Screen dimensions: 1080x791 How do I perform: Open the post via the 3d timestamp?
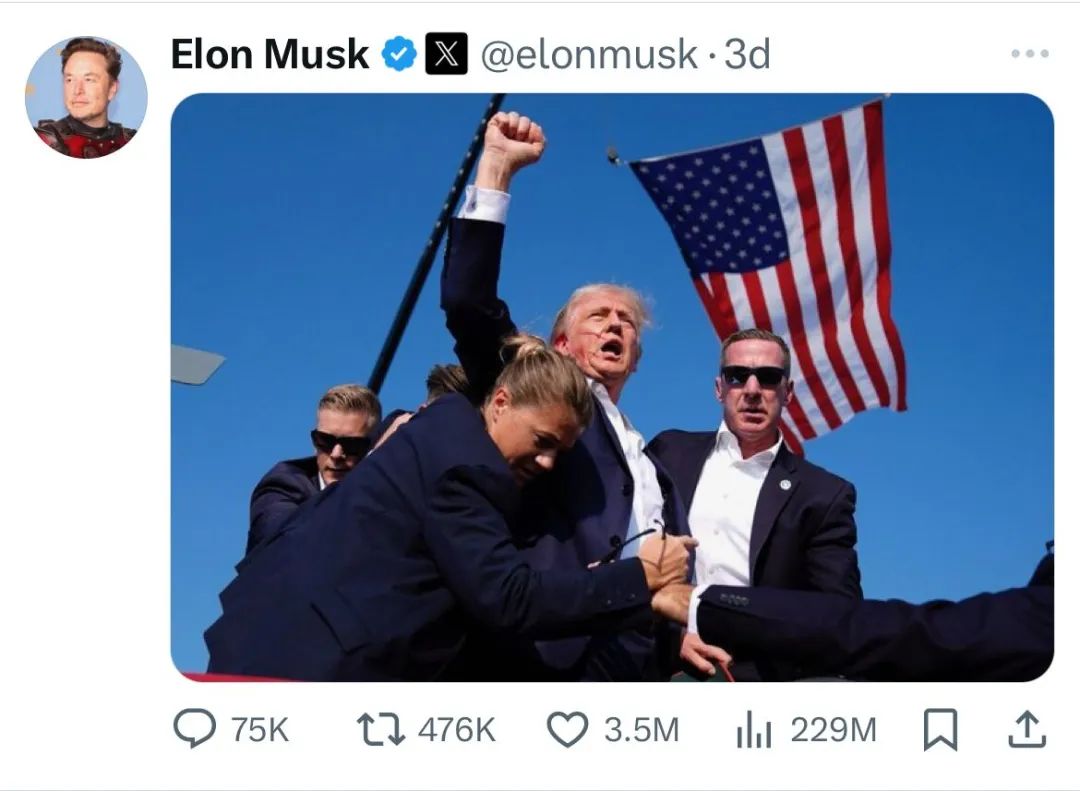[x=747, y=54]
